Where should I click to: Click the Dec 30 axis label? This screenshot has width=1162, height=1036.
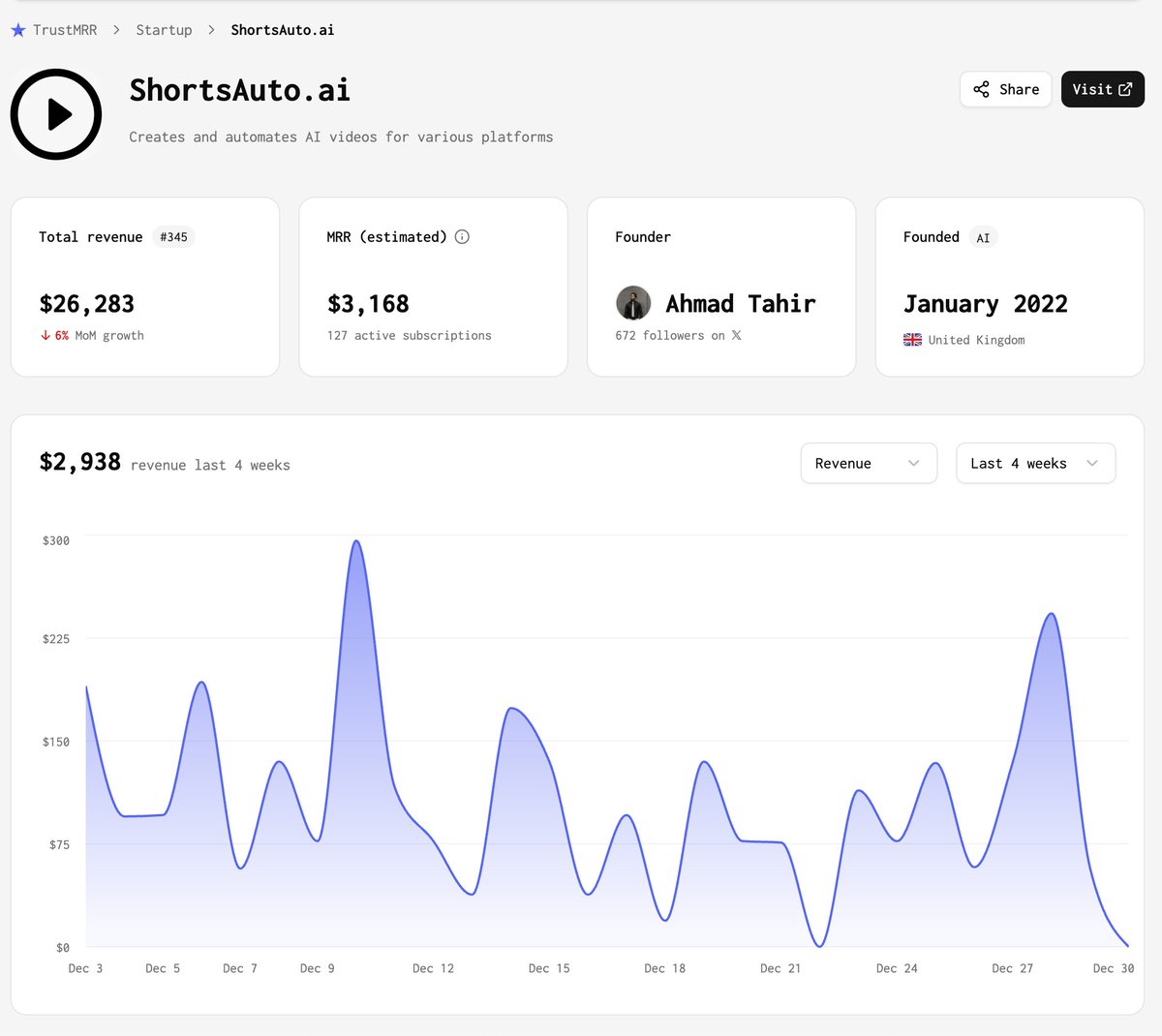(x=1114, y=968)
